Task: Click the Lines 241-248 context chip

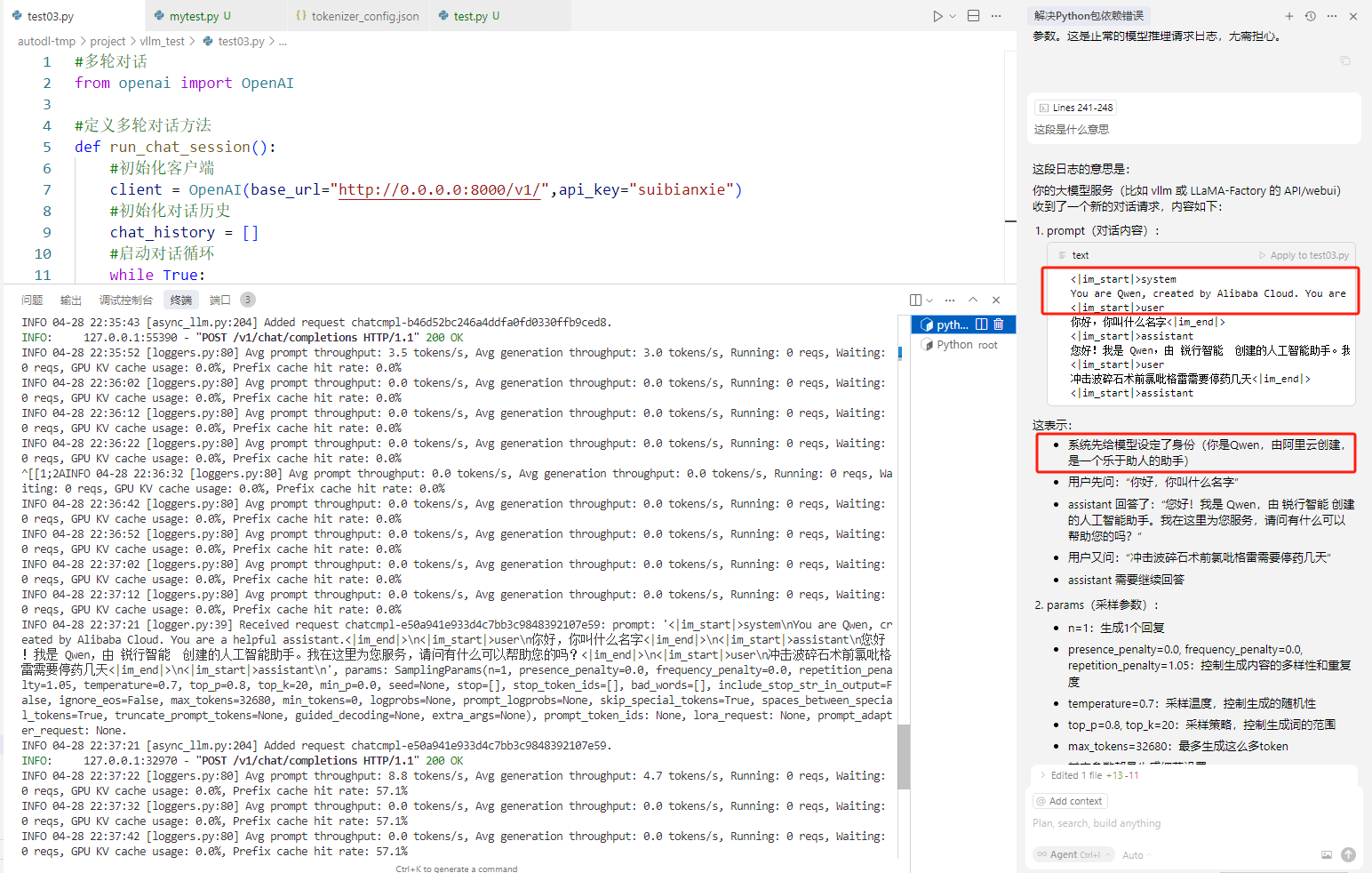Action: 1075,108
